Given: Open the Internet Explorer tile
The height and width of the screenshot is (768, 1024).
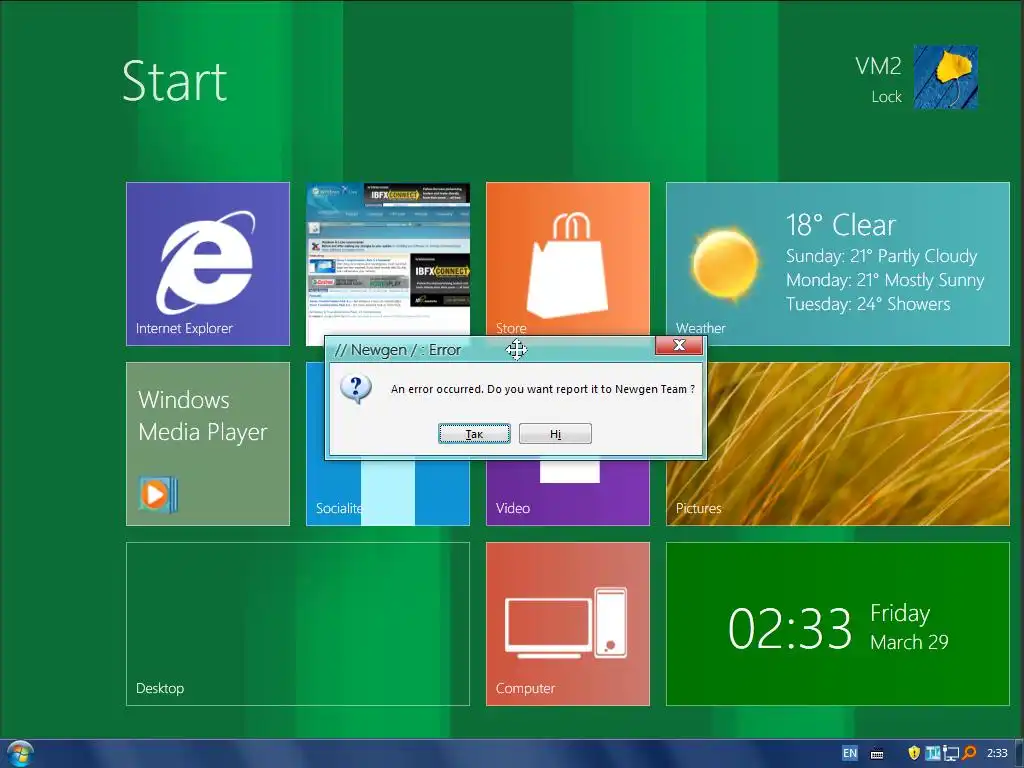Looking at the screenshot, I should click(x=208, y=264).
